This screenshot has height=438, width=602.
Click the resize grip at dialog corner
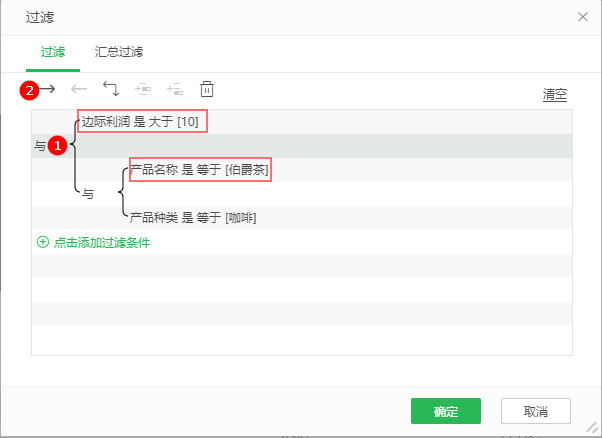coord(593,428)
